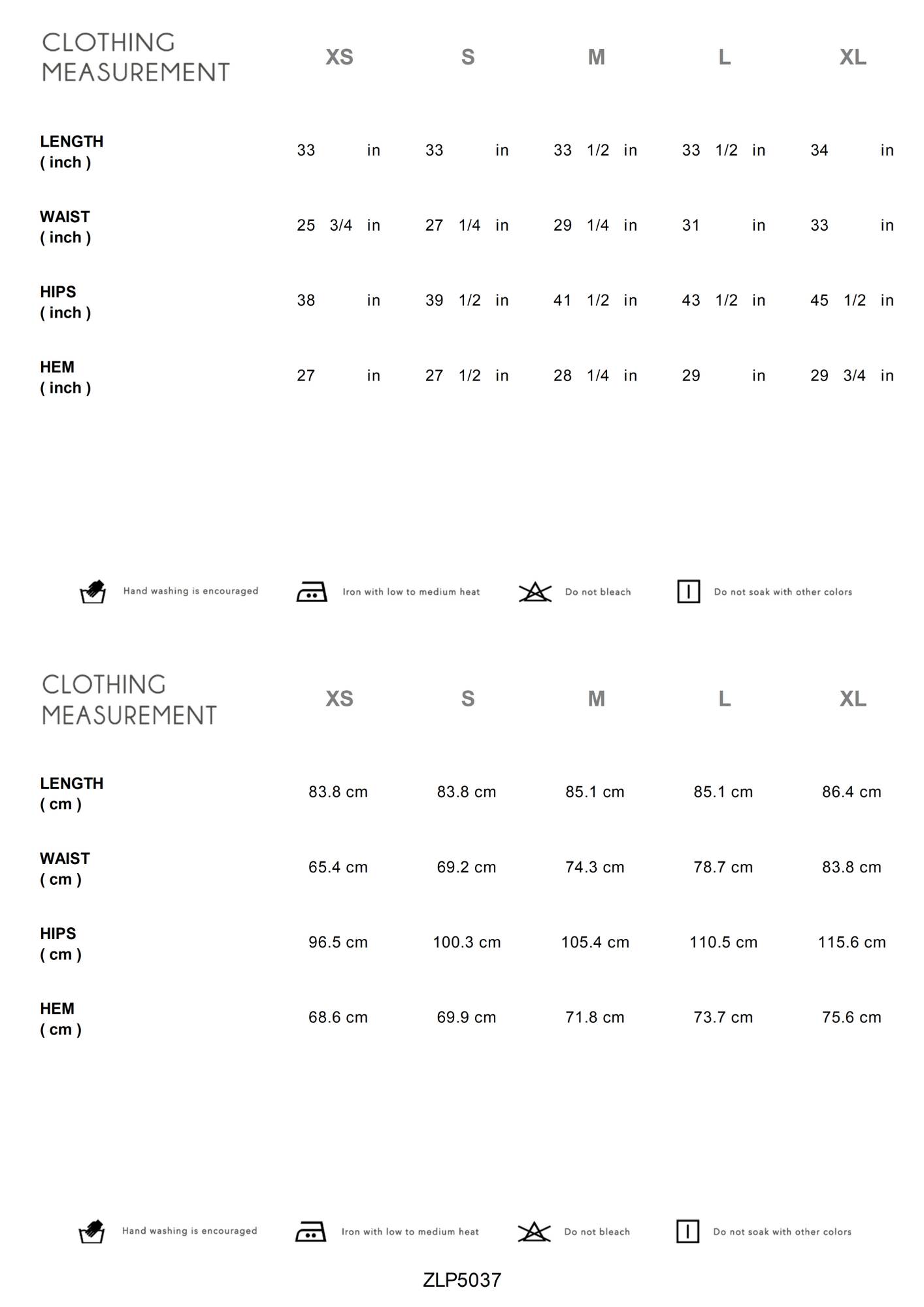Click the do-not-soak square icon under cm chart
The width and height of the screenshot is (924, 1307).
pyautogui.click(x=687, y=1231)
